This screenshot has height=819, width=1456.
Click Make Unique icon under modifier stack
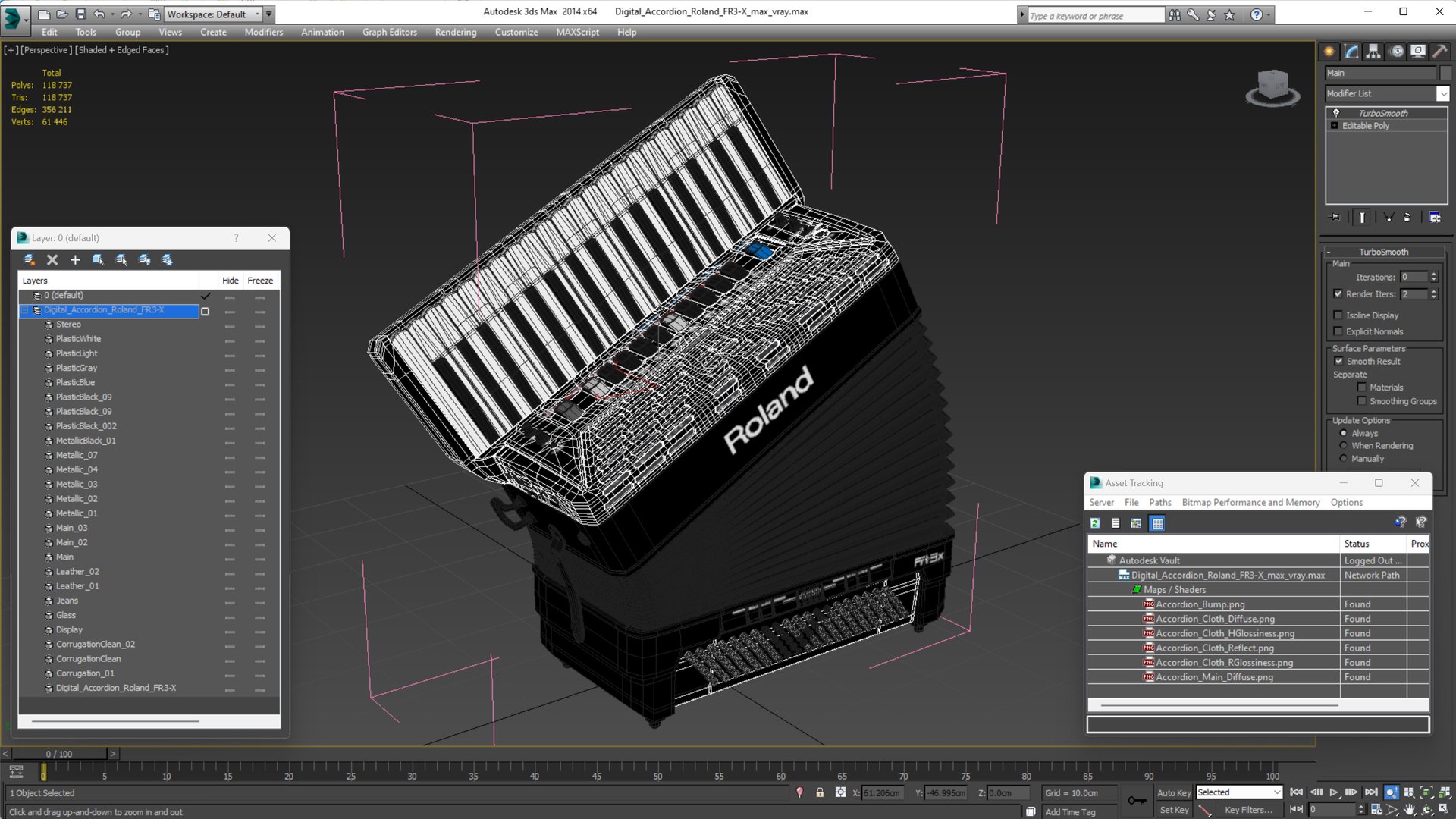[1389, 218]
